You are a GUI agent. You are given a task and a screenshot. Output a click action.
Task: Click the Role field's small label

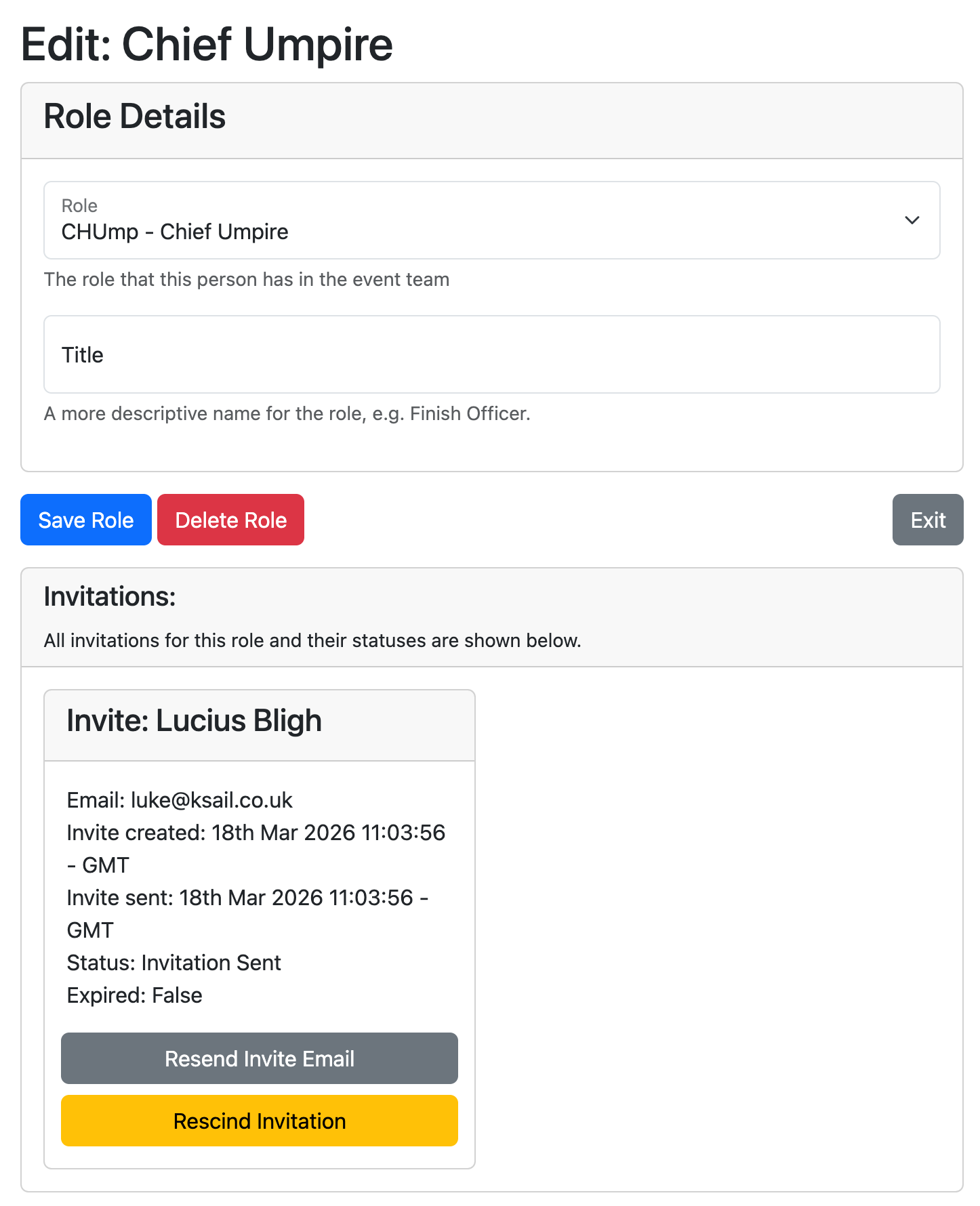pos(79,206)
